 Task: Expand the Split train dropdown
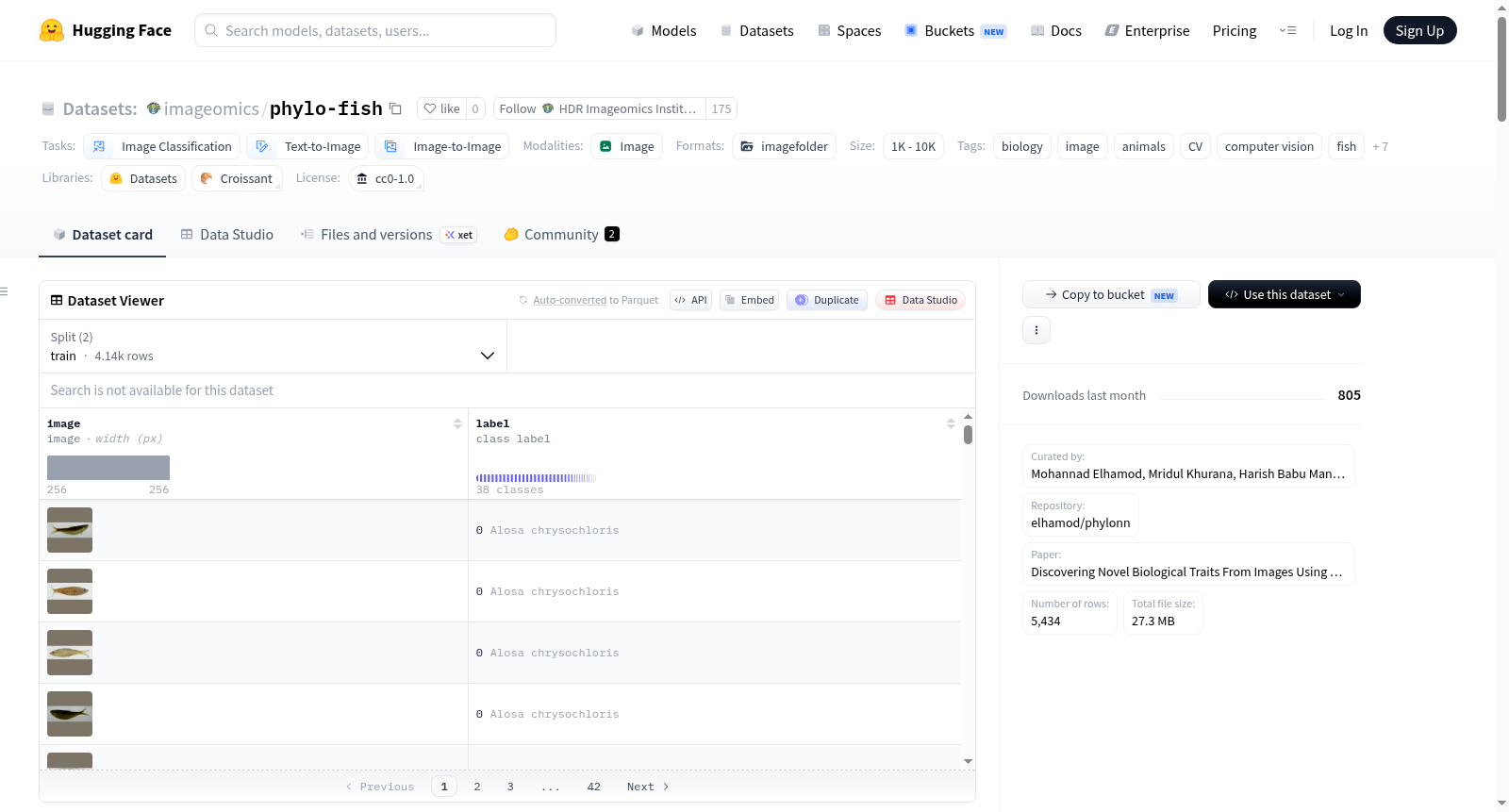point(273,346)
